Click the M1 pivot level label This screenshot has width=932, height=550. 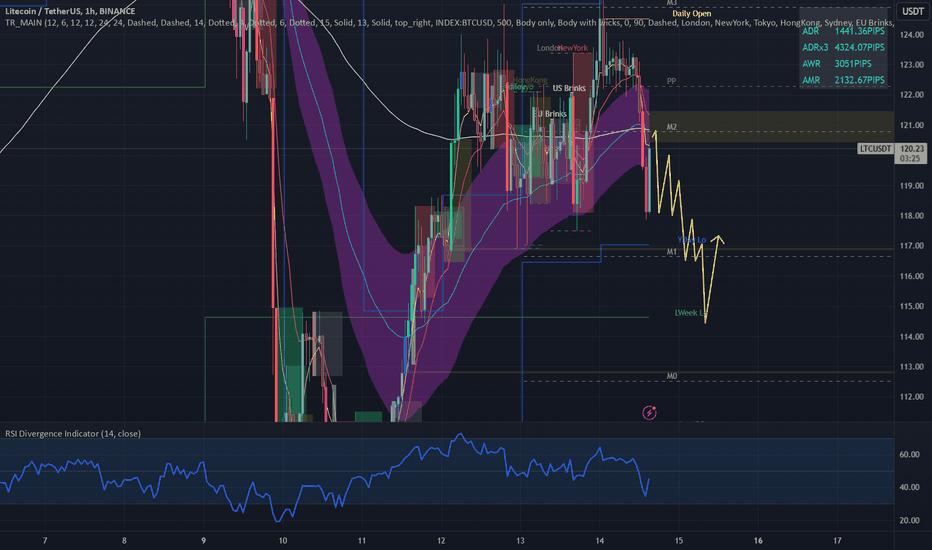click(x=672, y=252)
